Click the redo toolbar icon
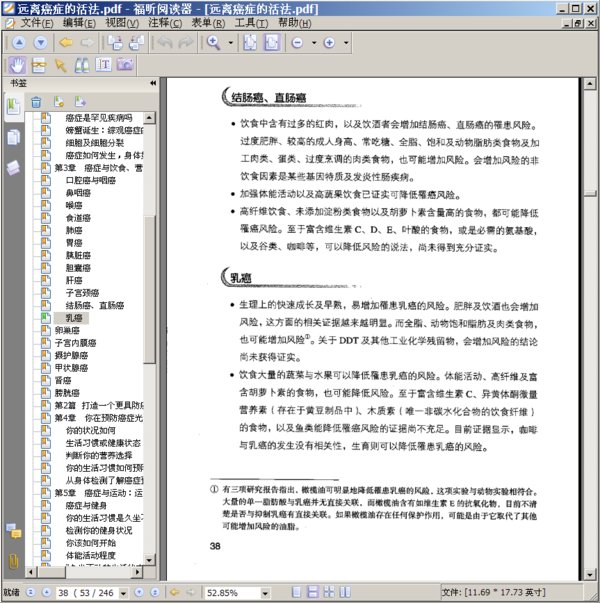This screenshot has width=600, height=603. tap(186, 43)
